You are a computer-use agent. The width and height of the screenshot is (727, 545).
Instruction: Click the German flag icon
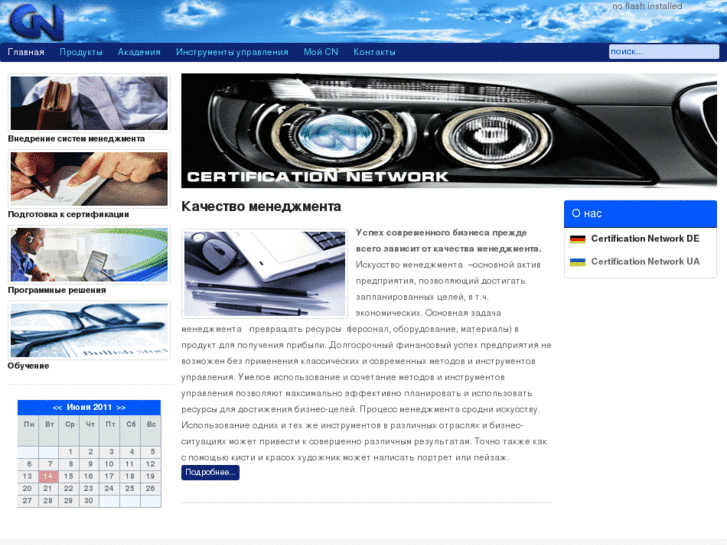click(578, 239)
